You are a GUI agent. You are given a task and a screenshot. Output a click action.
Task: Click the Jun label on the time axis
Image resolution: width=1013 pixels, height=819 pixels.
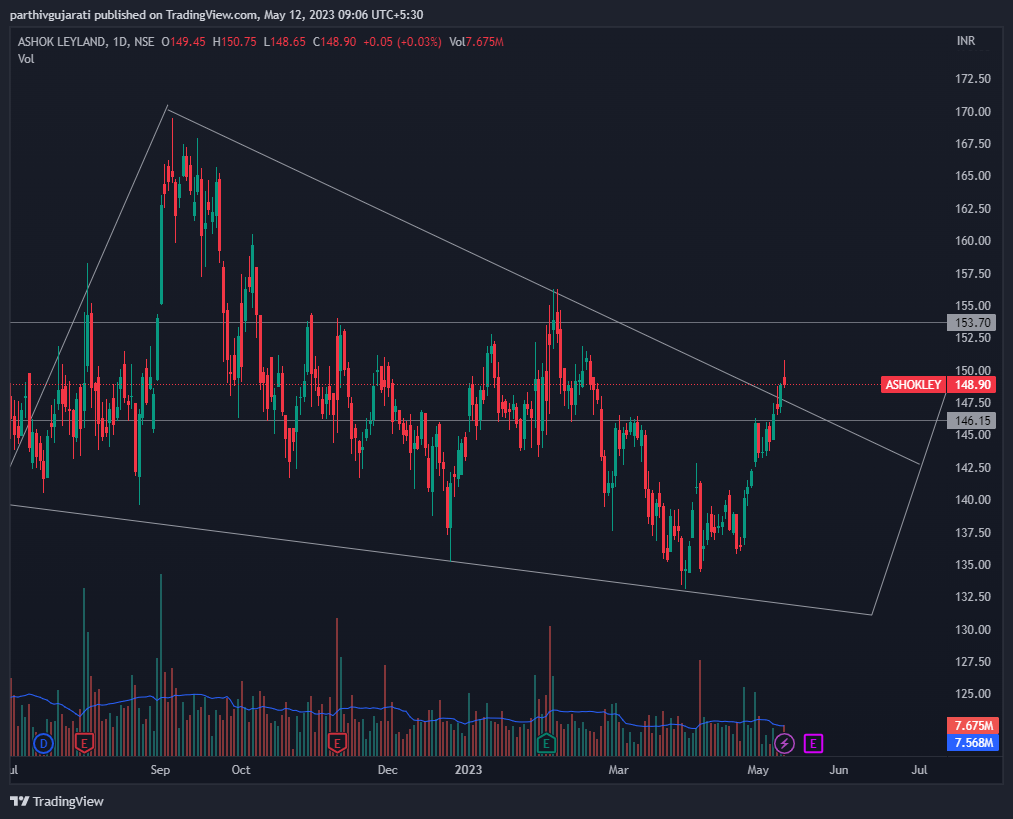coord(839,770)
